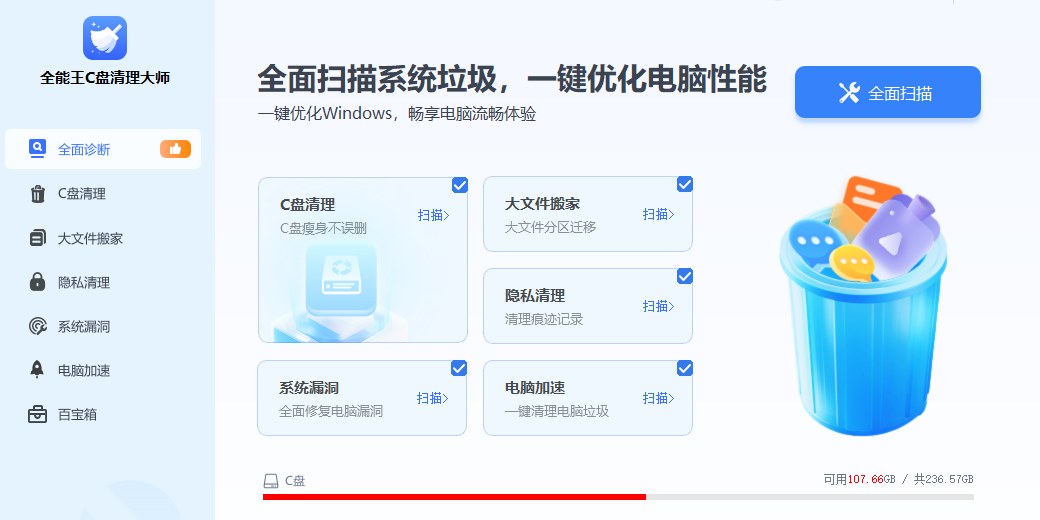
Task: Click the 大文件搬家 files icon in sidebar
Action: (x=38, y=238)
